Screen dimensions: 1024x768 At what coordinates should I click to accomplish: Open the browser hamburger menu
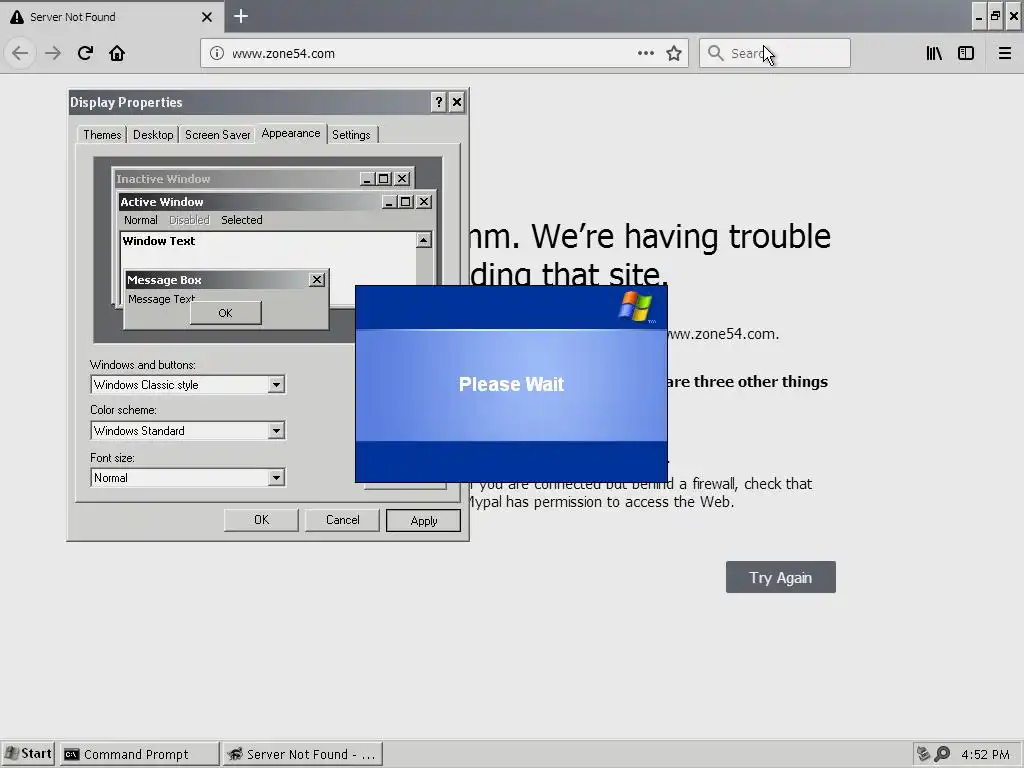point(1004,53)
